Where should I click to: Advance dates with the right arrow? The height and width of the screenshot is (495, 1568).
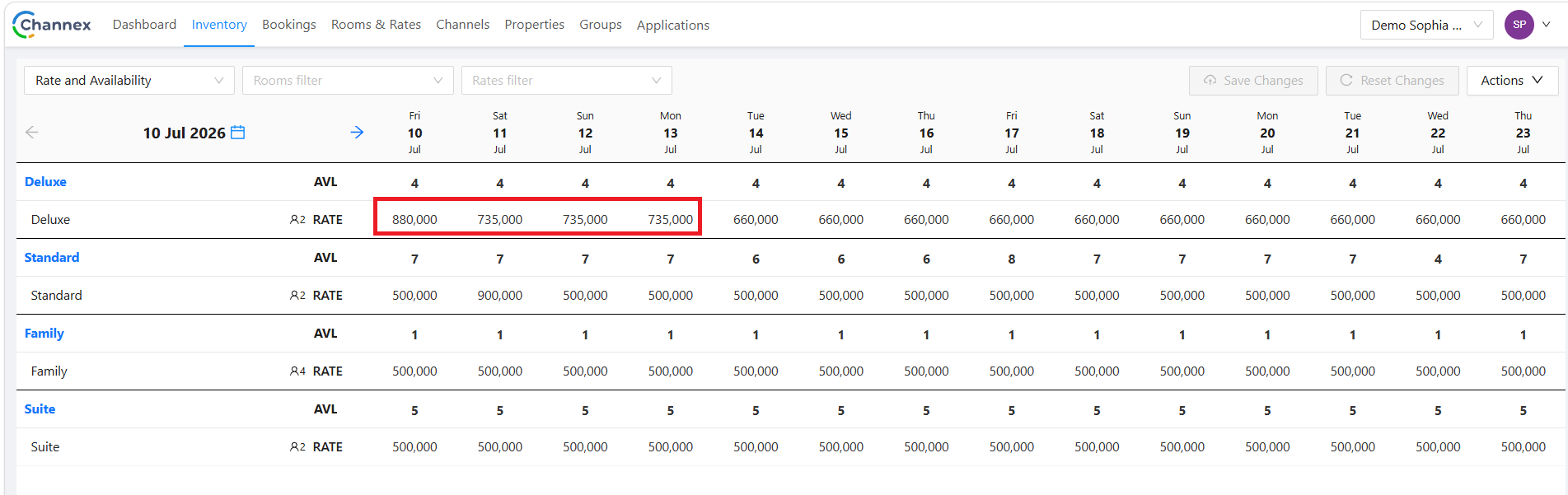357,132
